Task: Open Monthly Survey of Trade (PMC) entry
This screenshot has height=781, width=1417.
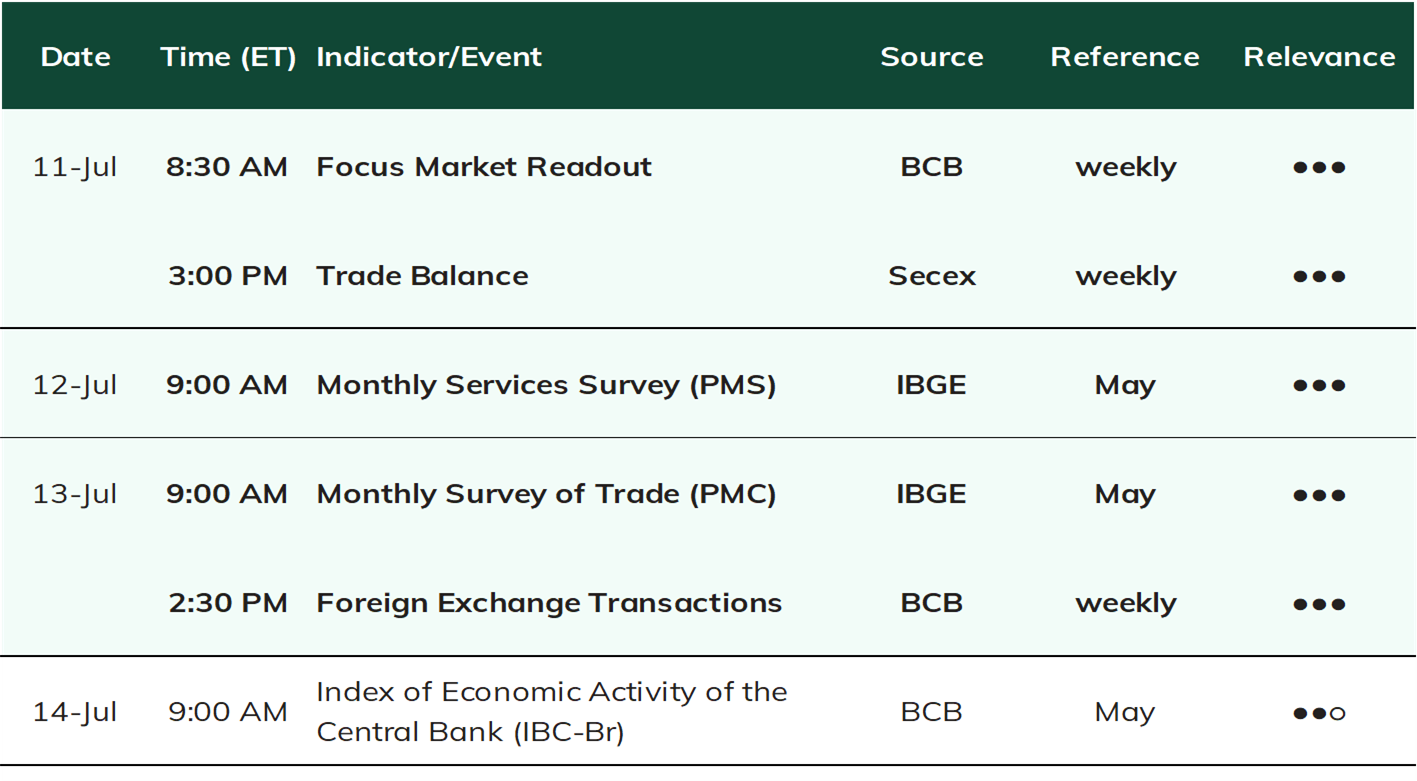Action: (x=546, y=494)
